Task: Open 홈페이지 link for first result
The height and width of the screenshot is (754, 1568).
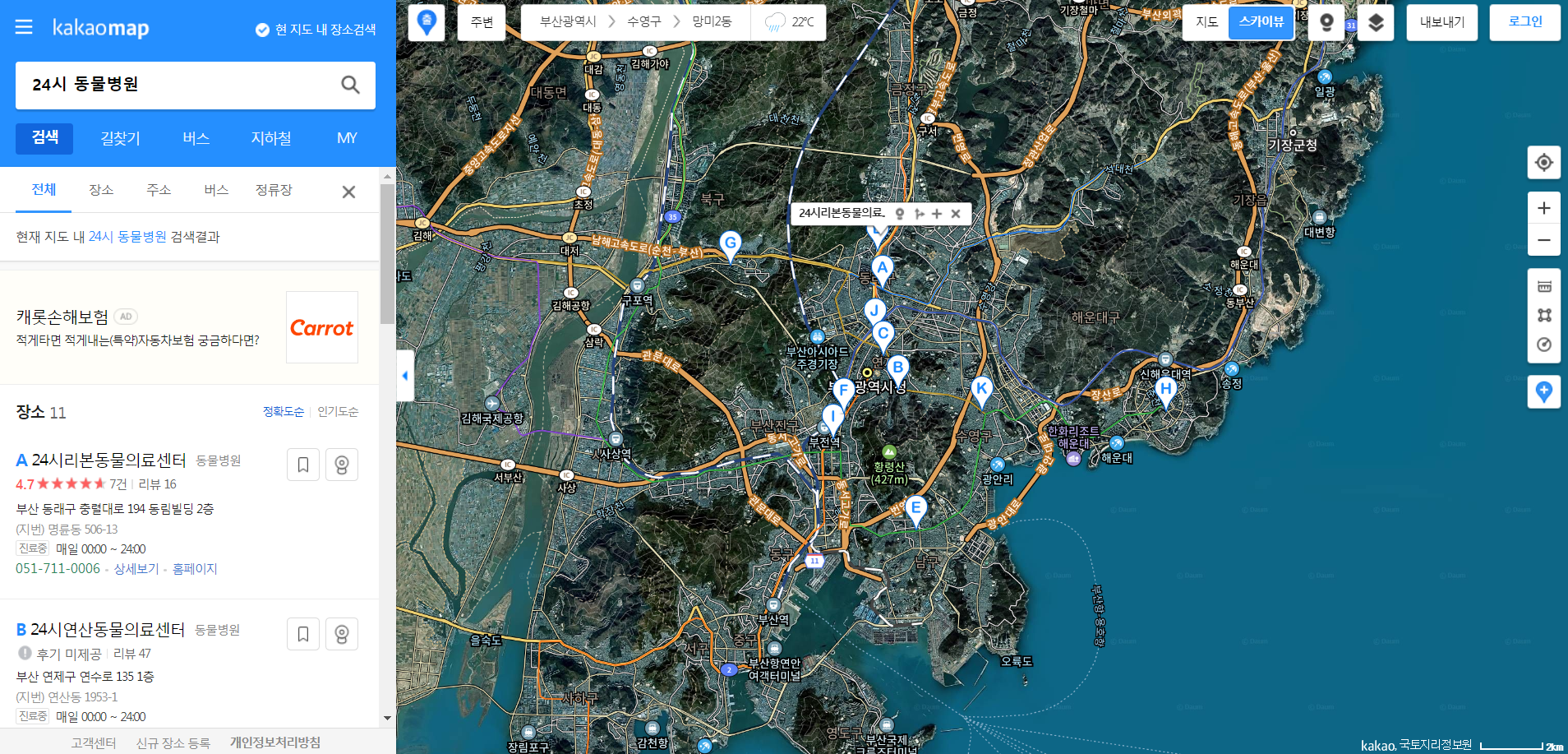Action: (x=195, y=569)
